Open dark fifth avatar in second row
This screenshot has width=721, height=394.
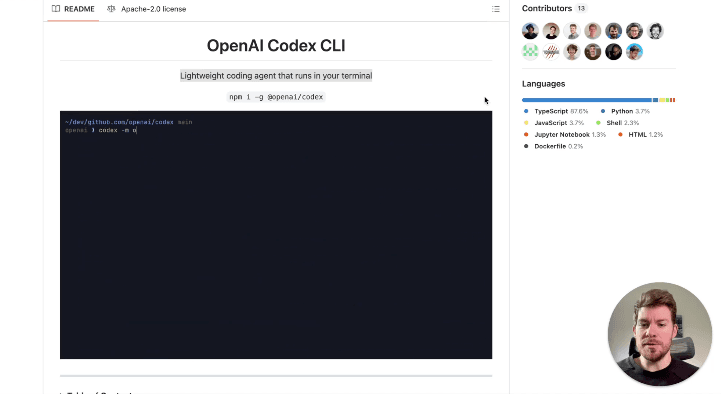[x=613, y=51]
